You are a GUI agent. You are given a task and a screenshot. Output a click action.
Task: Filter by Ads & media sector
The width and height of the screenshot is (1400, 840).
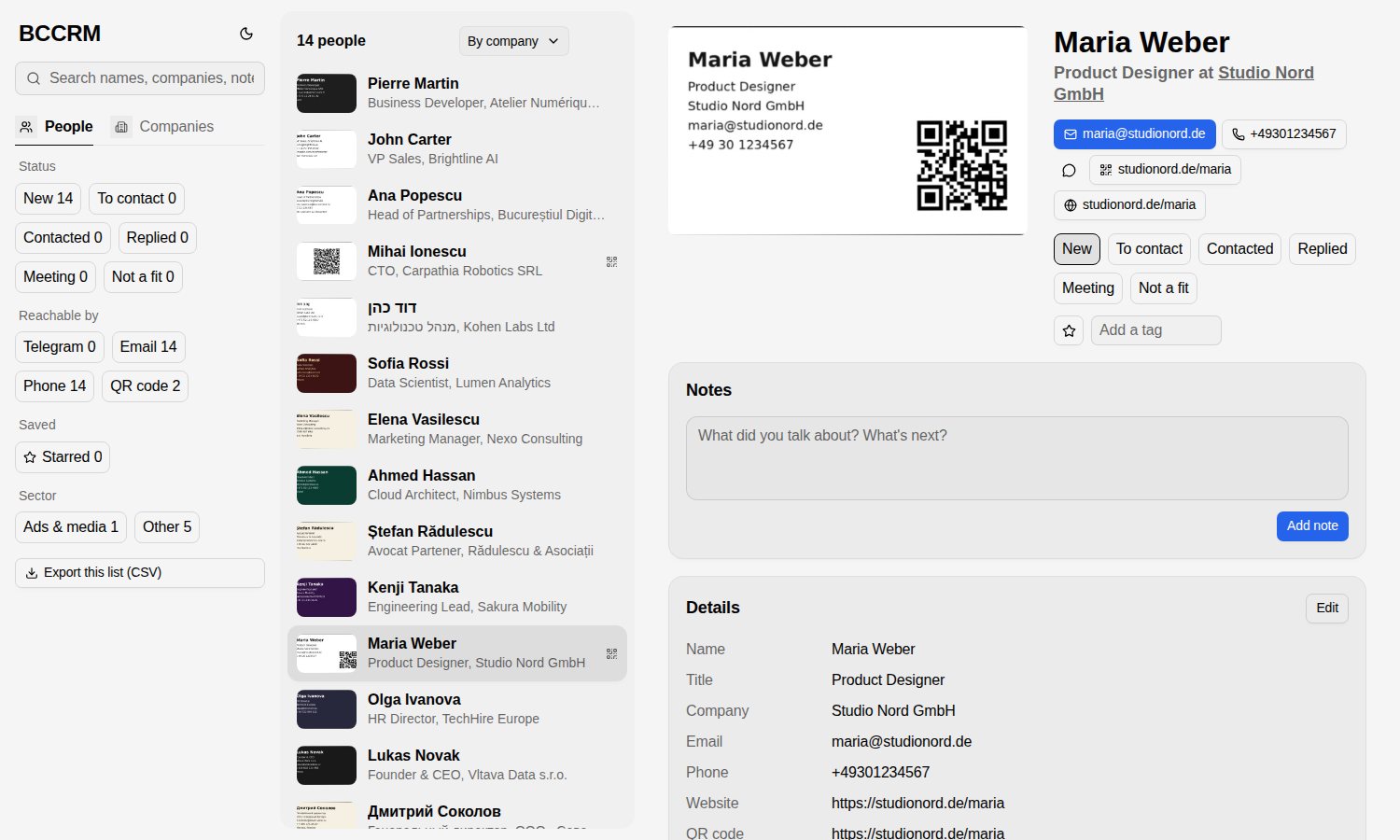pyautogui.click(x=71, y=527)
